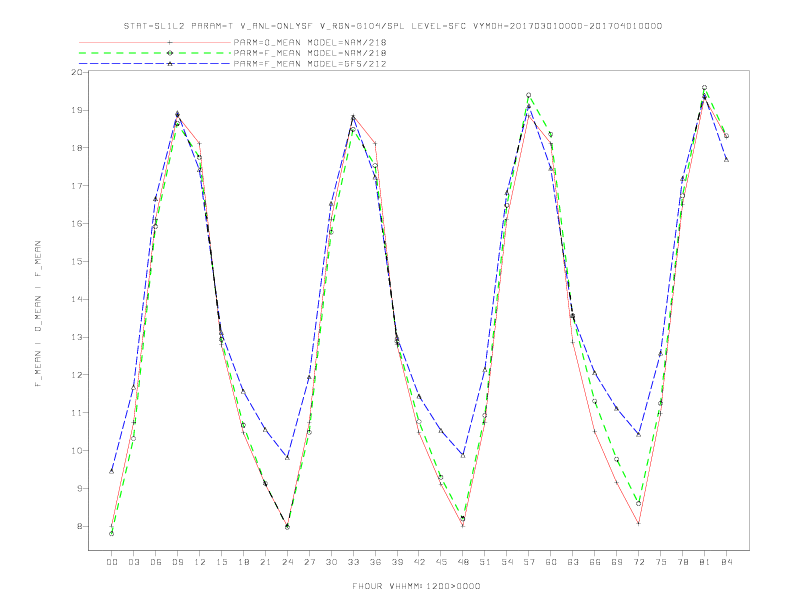The height and width of the screenshot is (612, 792).
Task: Click the red observed plus point at hour 72
Action: pyautogui.click(x=638, y=524)
